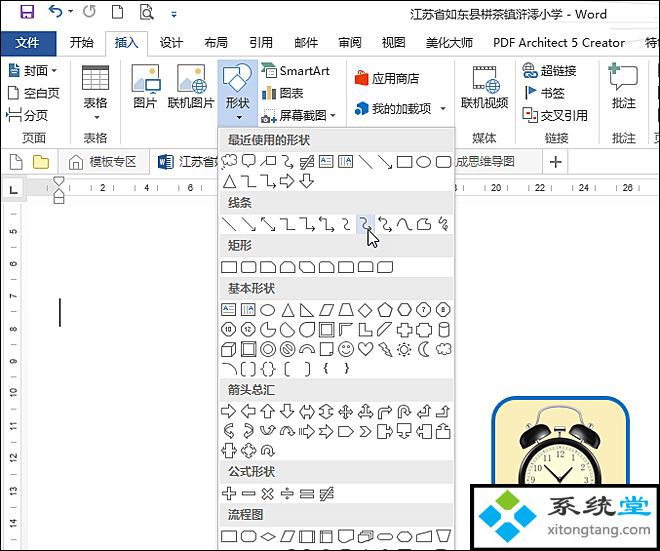This screenshot has width=660, height=551.
Task: Select the curve line tool in 线条
Action: 405,224
